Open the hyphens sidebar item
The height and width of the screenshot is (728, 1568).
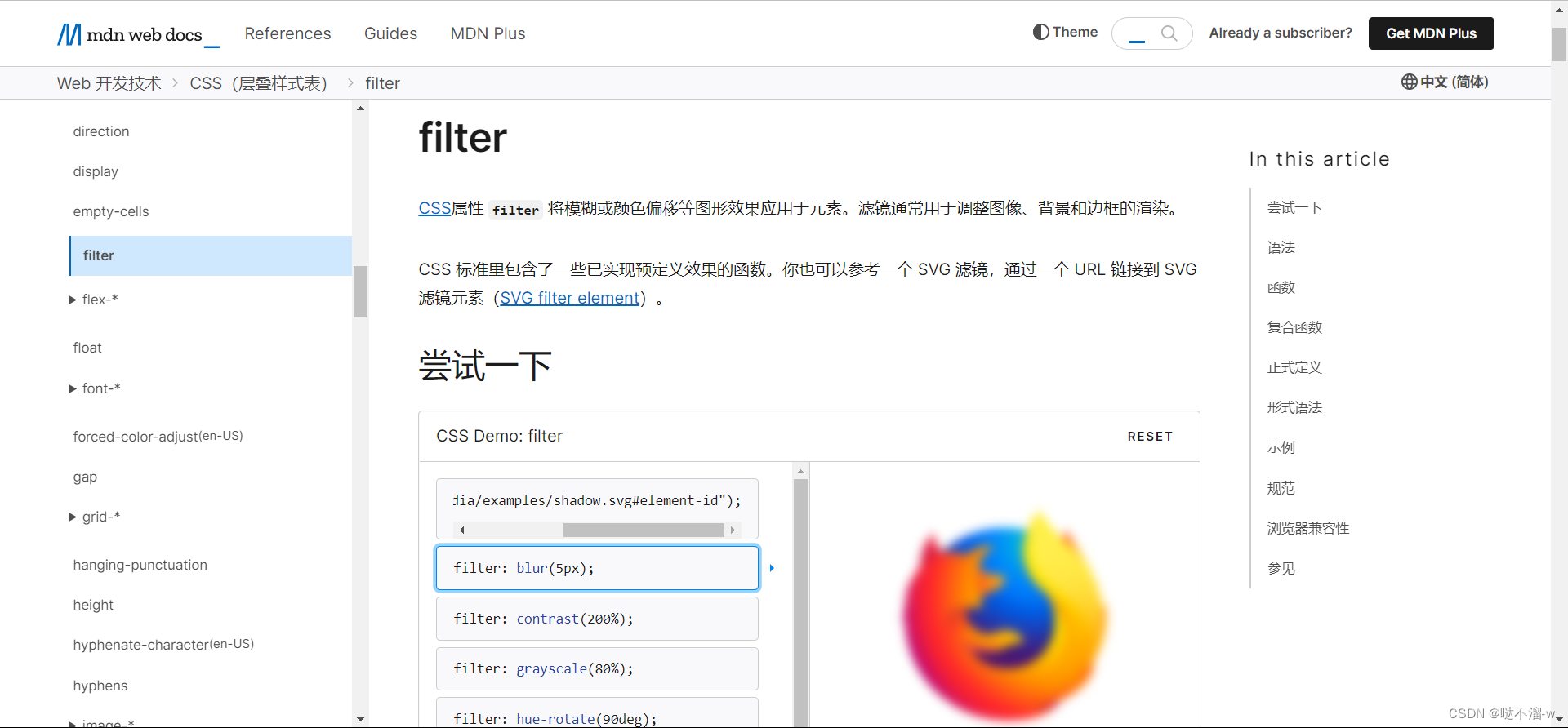coord(100,686)
